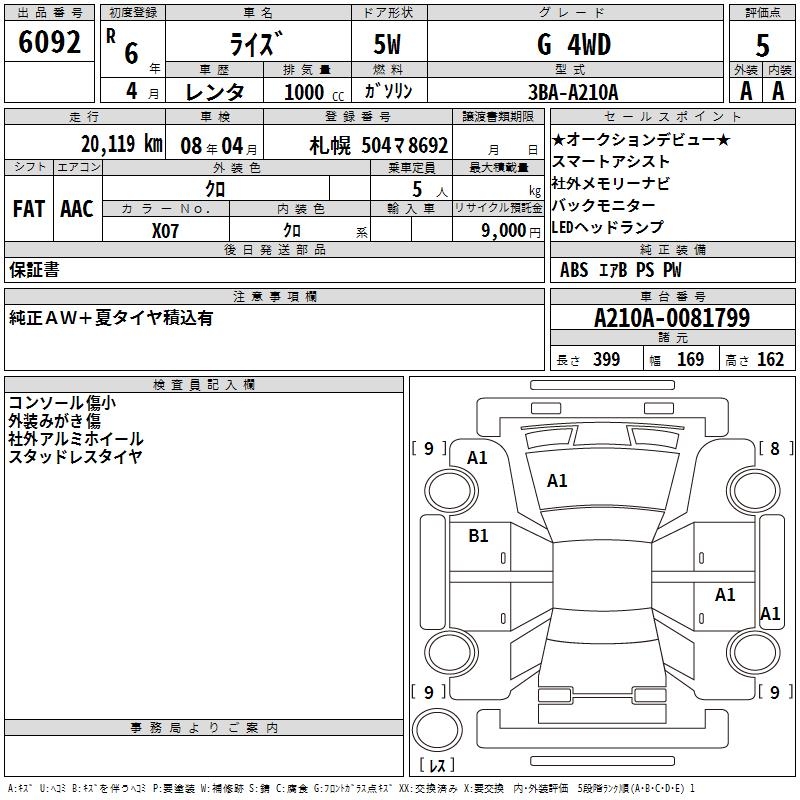The width and height of the screenshot is (800, 800).
Task: Select バックモニター line
Action: tap(604, 205)
